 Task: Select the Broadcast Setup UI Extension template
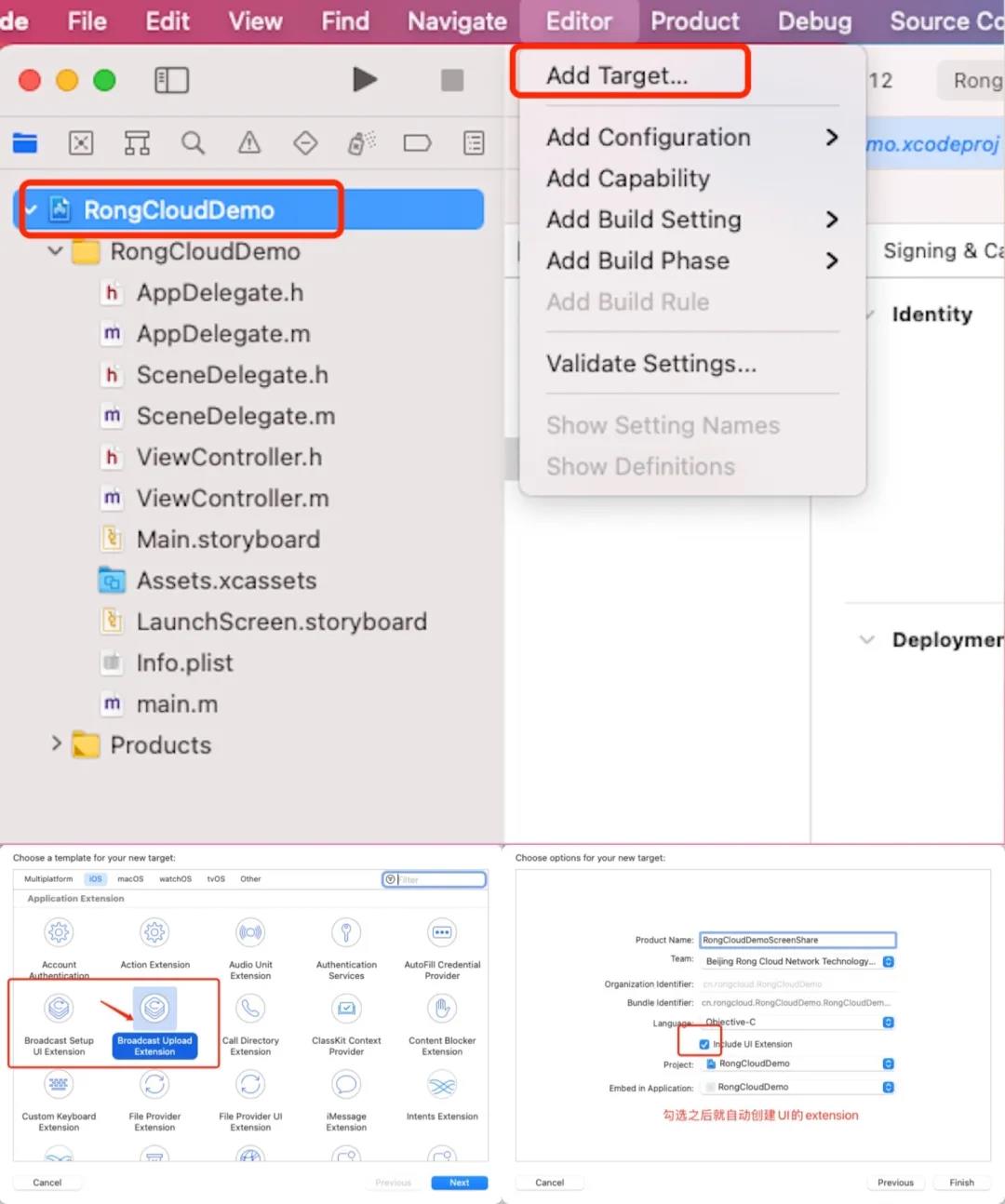pos(59,1023)
